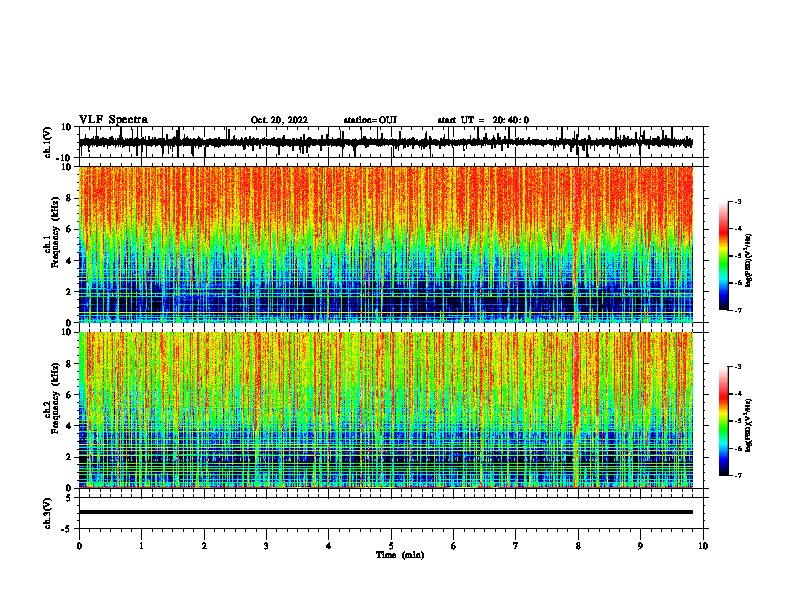Viewport: 792px width, 612px height.
Task: Click the '4' kHz tick on ch.2 spectrogram
Action: point(70,426)
